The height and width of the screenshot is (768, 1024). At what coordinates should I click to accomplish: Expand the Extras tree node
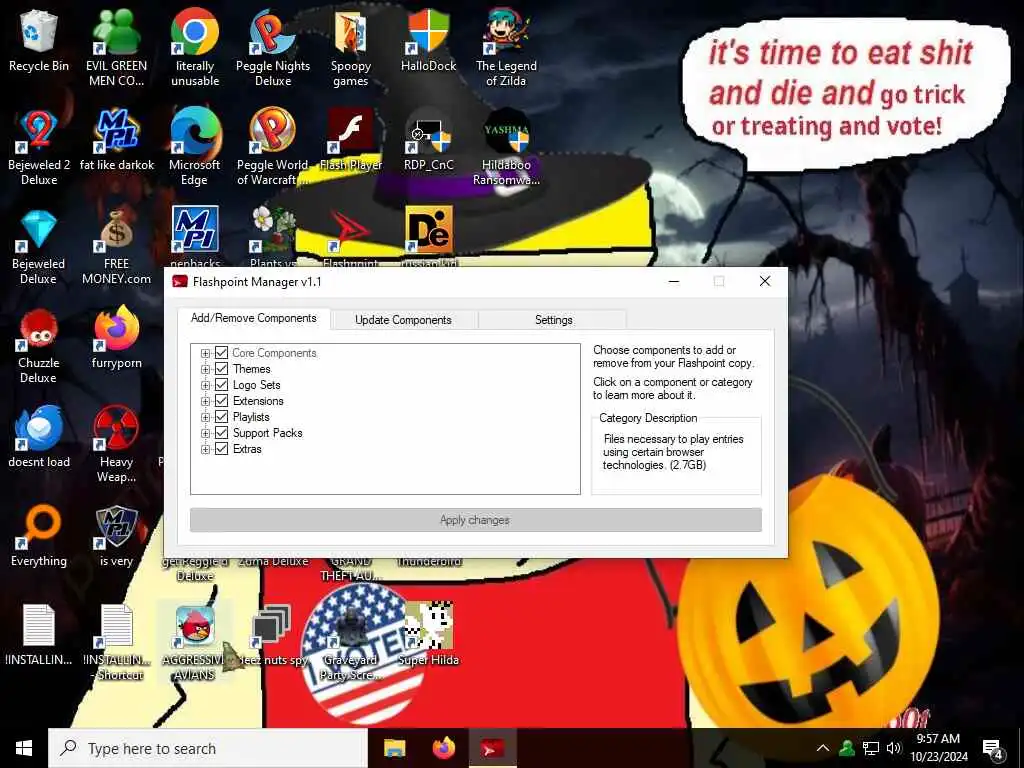tap(205, 449)
